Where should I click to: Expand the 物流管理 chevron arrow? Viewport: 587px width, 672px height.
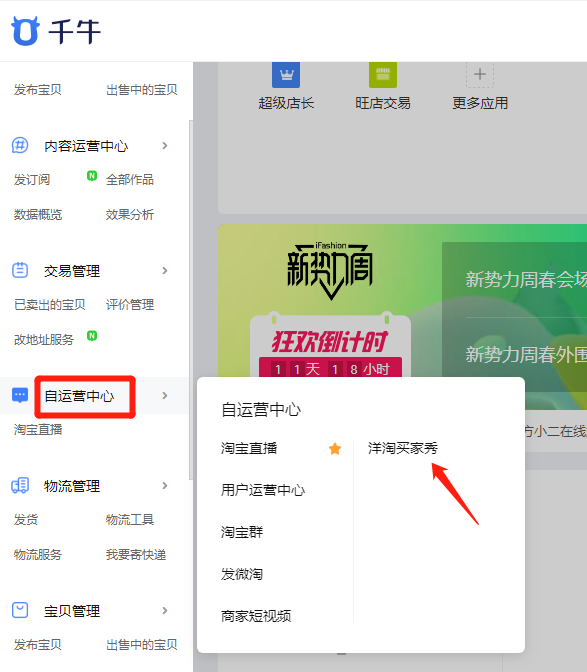[x=165, y=486]
